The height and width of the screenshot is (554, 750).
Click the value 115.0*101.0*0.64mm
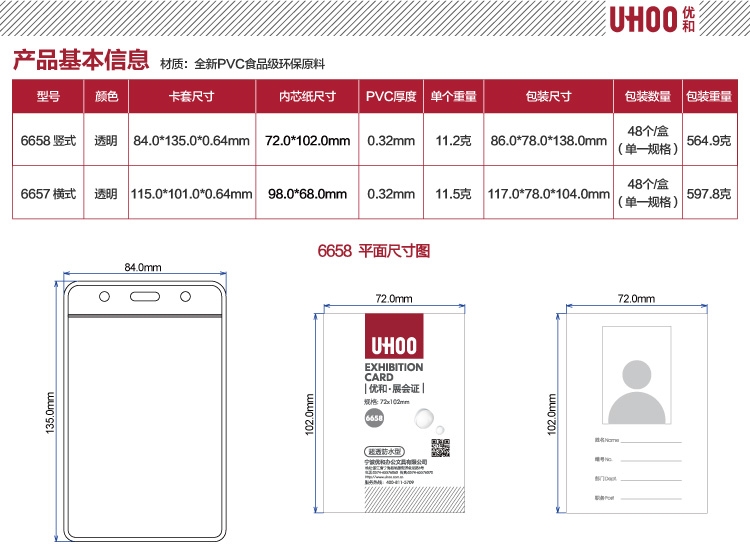pyautogui.click(x=191, y=194)
